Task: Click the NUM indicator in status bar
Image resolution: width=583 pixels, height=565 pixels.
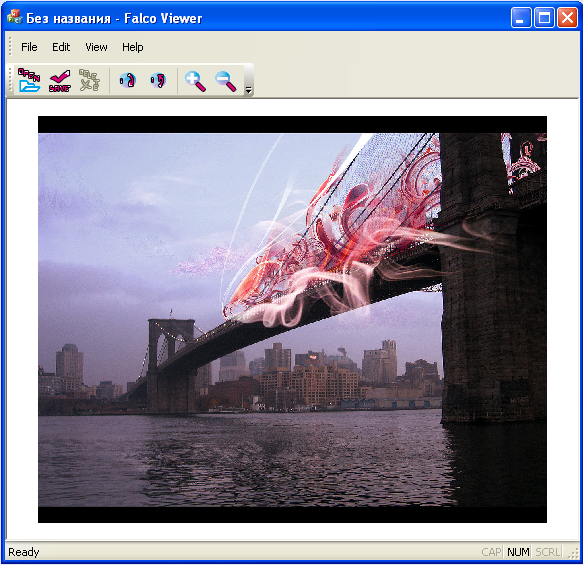Action: tap(518, 552)
